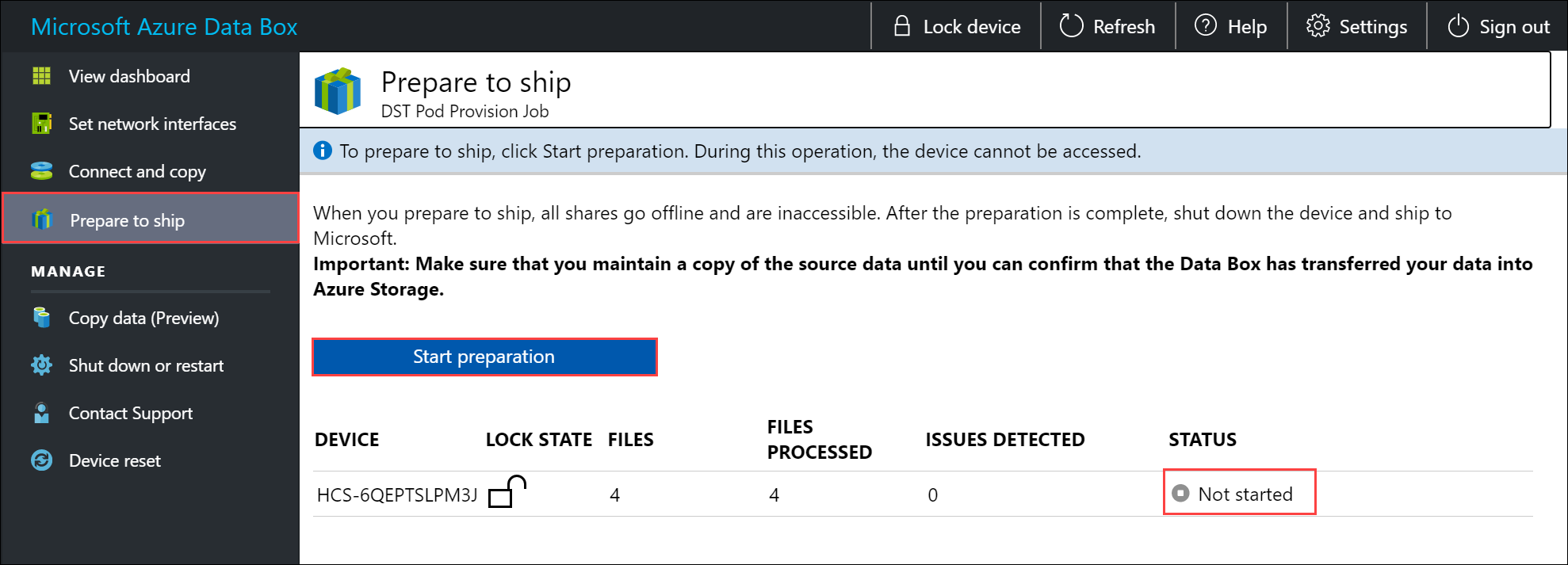Click the Microsoft Azure Data Box title
The height and width of the screenshot is (565, 1568).
pyautogui.click(x=164, y=26)
